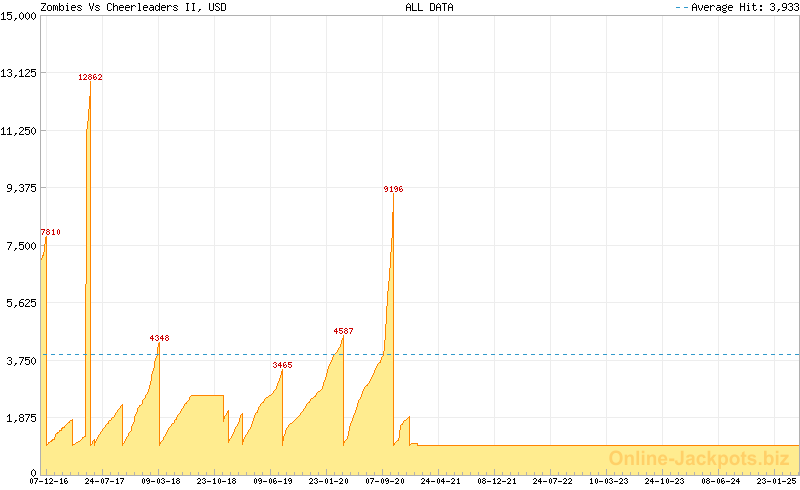Click the y-axis value 5,625
This screenshot has height=490, width=800.
21,303
